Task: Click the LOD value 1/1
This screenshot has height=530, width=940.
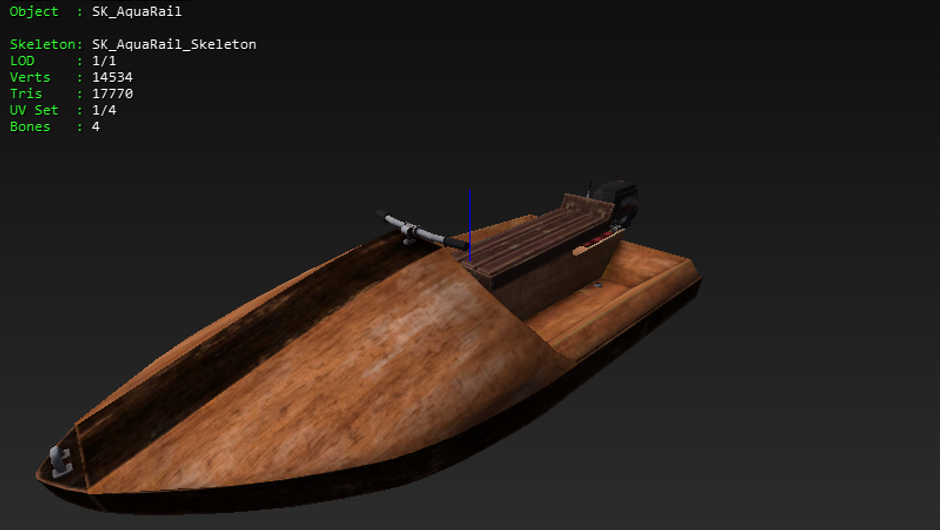Action: point(104,61)
